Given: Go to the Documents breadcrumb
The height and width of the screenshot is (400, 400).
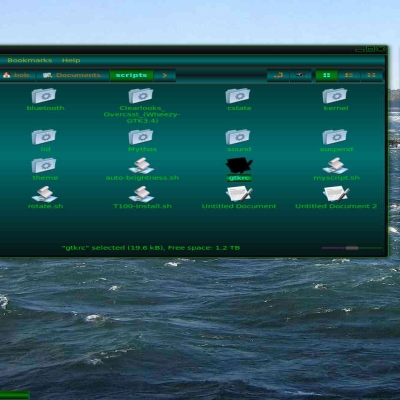Looking at the screenshot, I should pyautogui.click(x=72, y=75).
